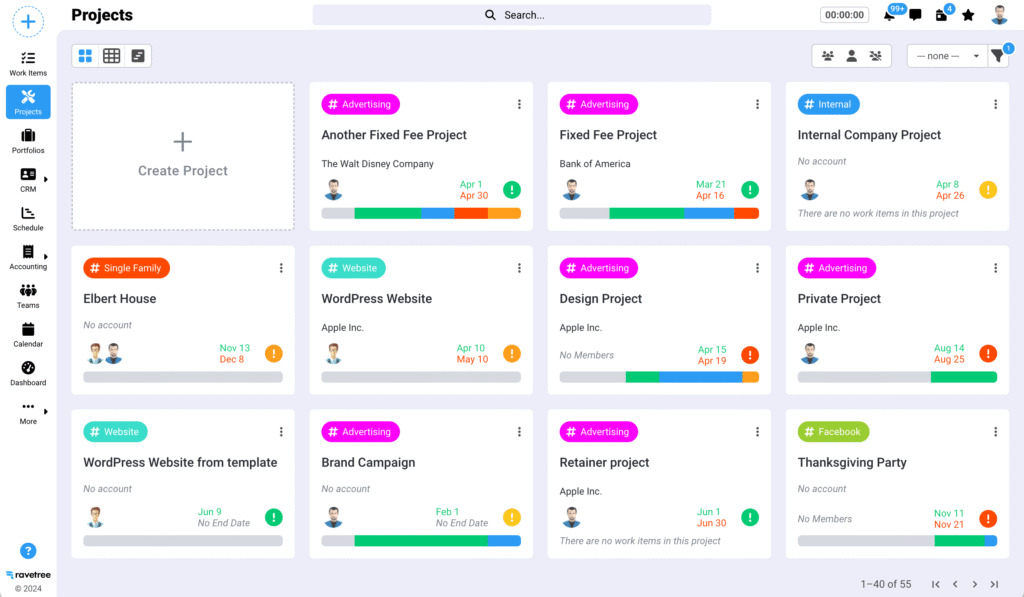The image size is (1024, 597).
Task: Click the blue plus add button
Action: (28, 20)
